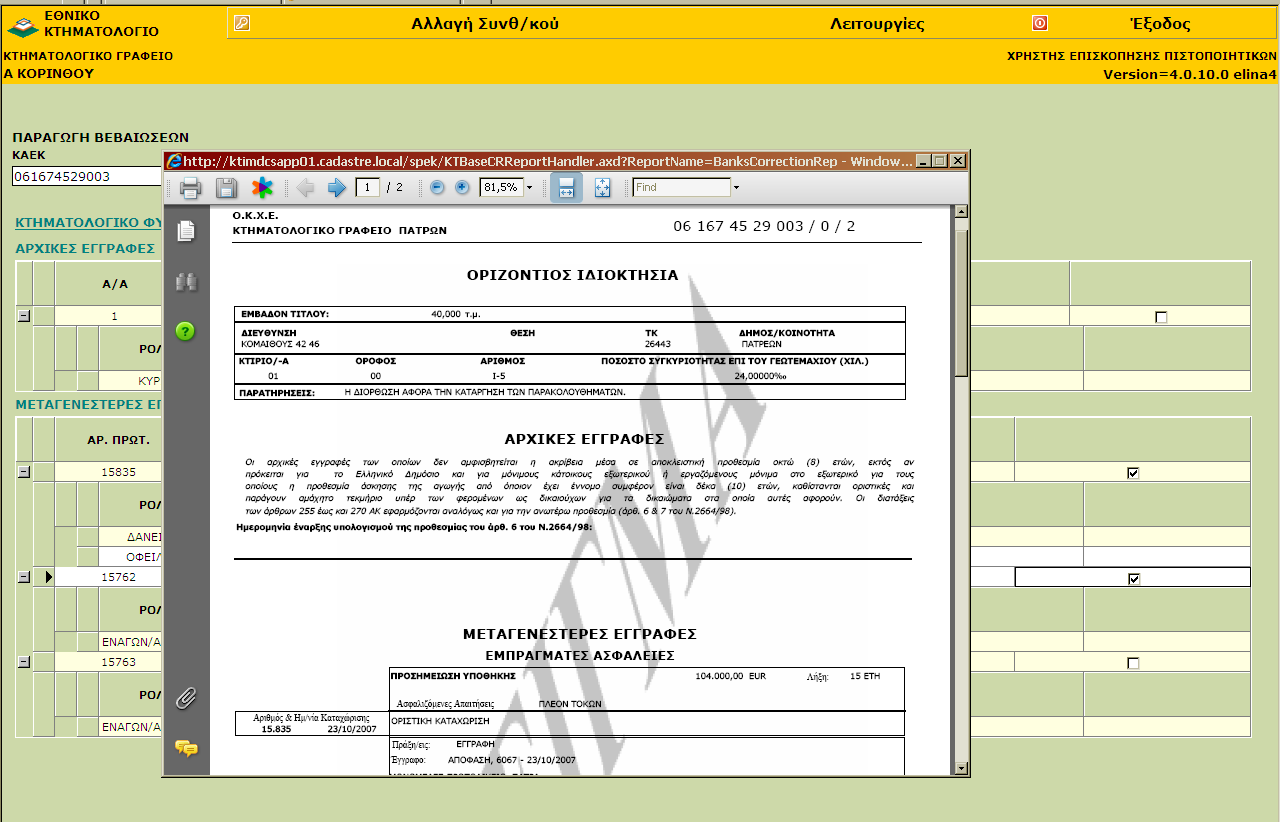
Task: Click the page number field
Action: tap(368, 187)
